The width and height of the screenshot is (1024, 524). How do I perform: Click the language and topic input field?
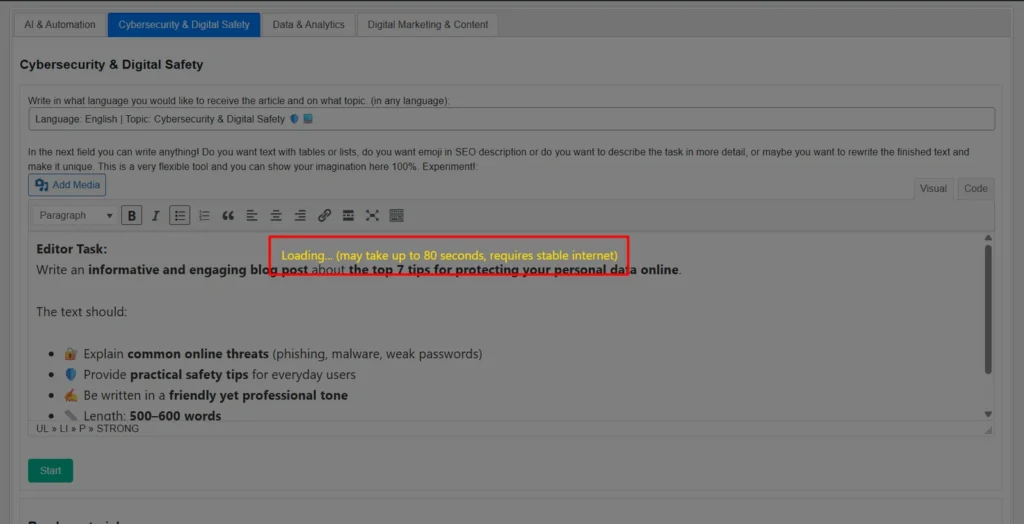pos(511,119)
